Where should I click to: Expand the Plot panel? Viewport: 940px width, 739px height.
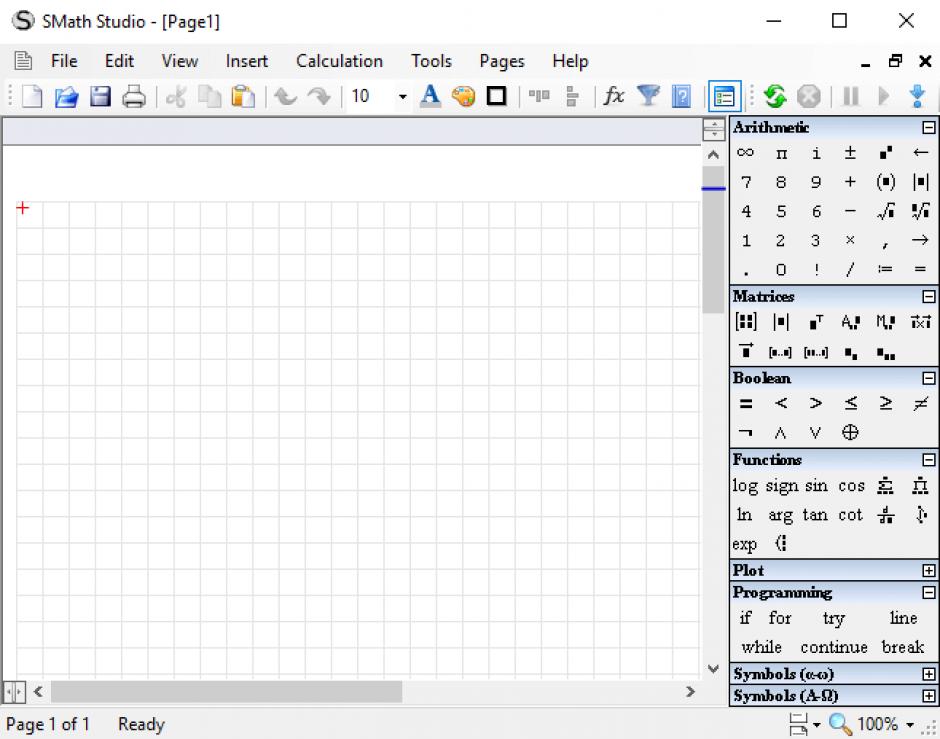point(929,571)
